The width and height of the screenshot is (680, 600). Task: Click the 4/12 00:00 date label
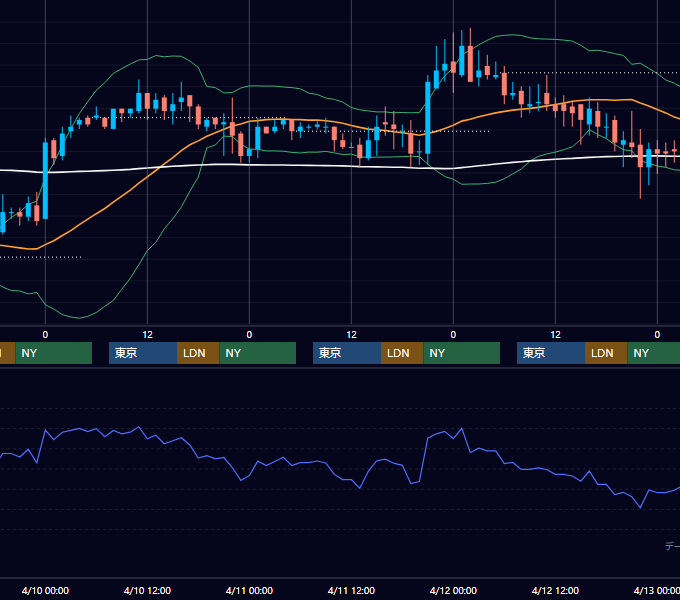(453, 590)
